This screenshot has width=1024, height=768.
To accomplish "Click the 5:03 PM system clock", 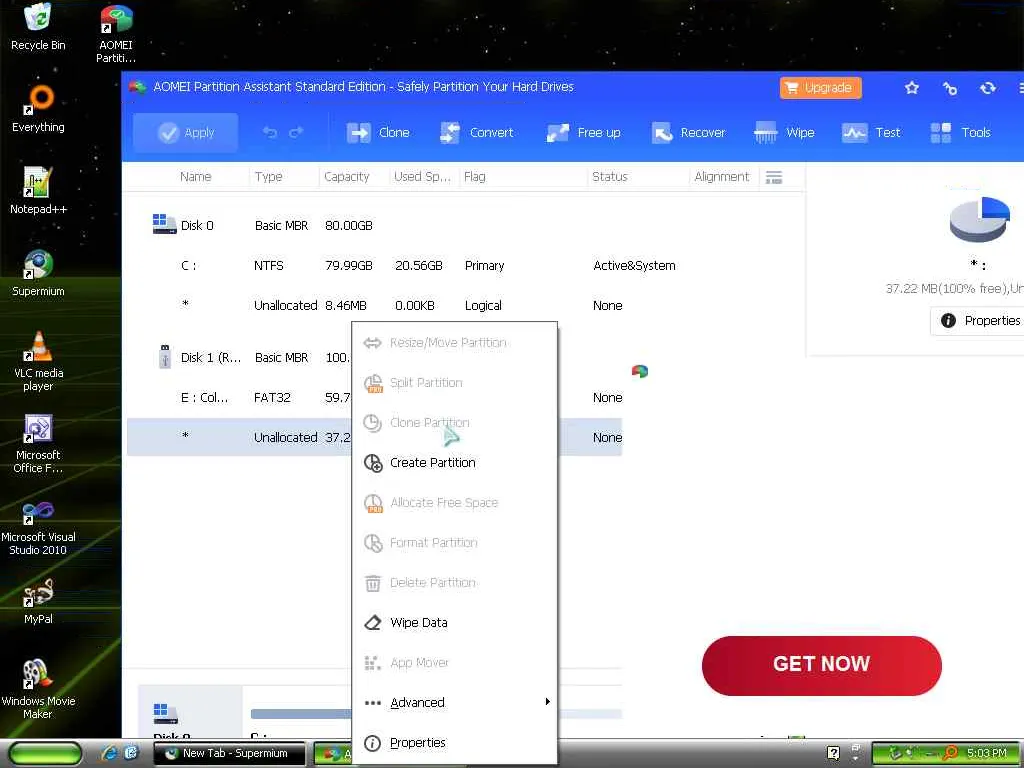I will click(986, 754).
